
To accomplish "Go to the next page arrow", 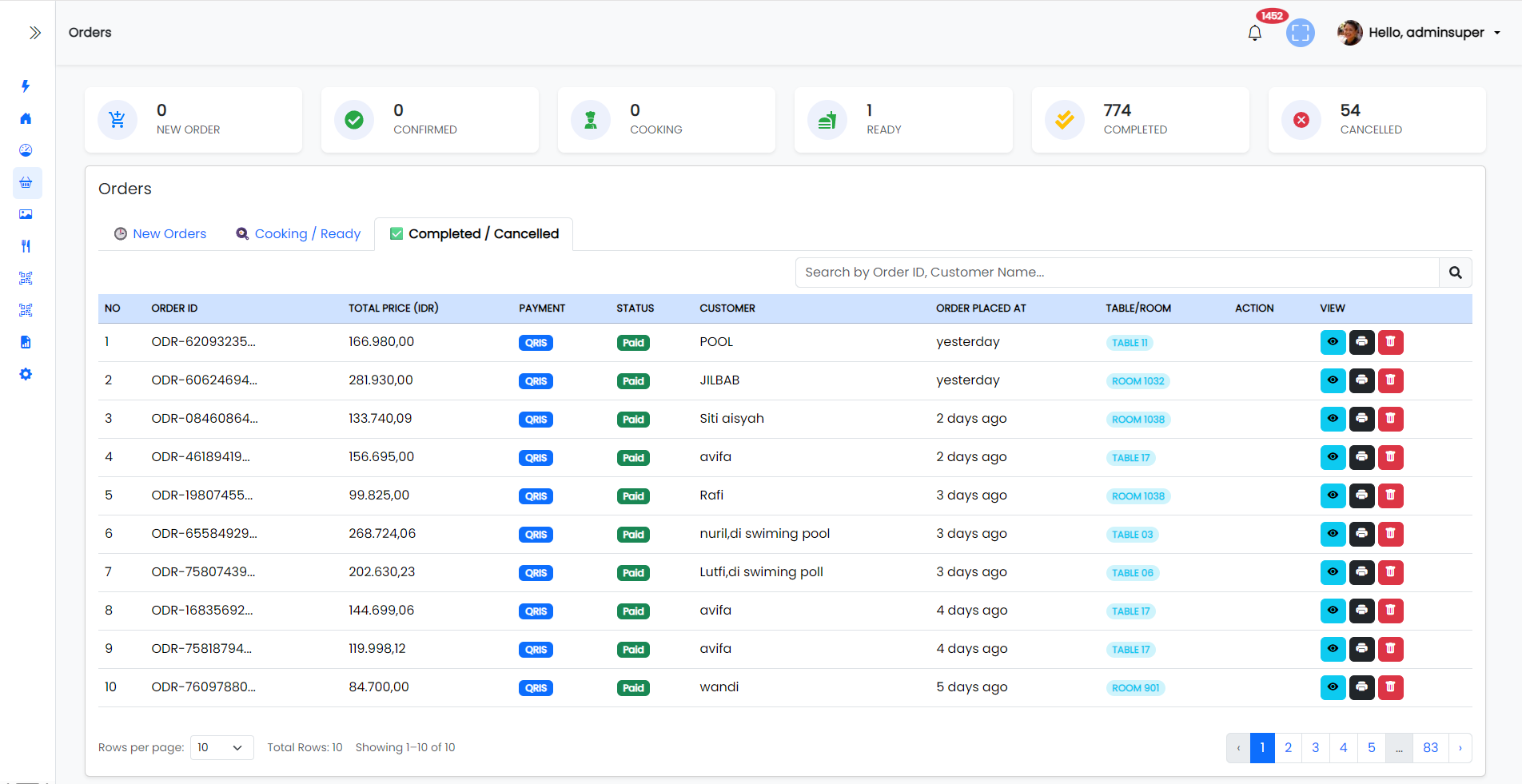I will click(1460, 748).
